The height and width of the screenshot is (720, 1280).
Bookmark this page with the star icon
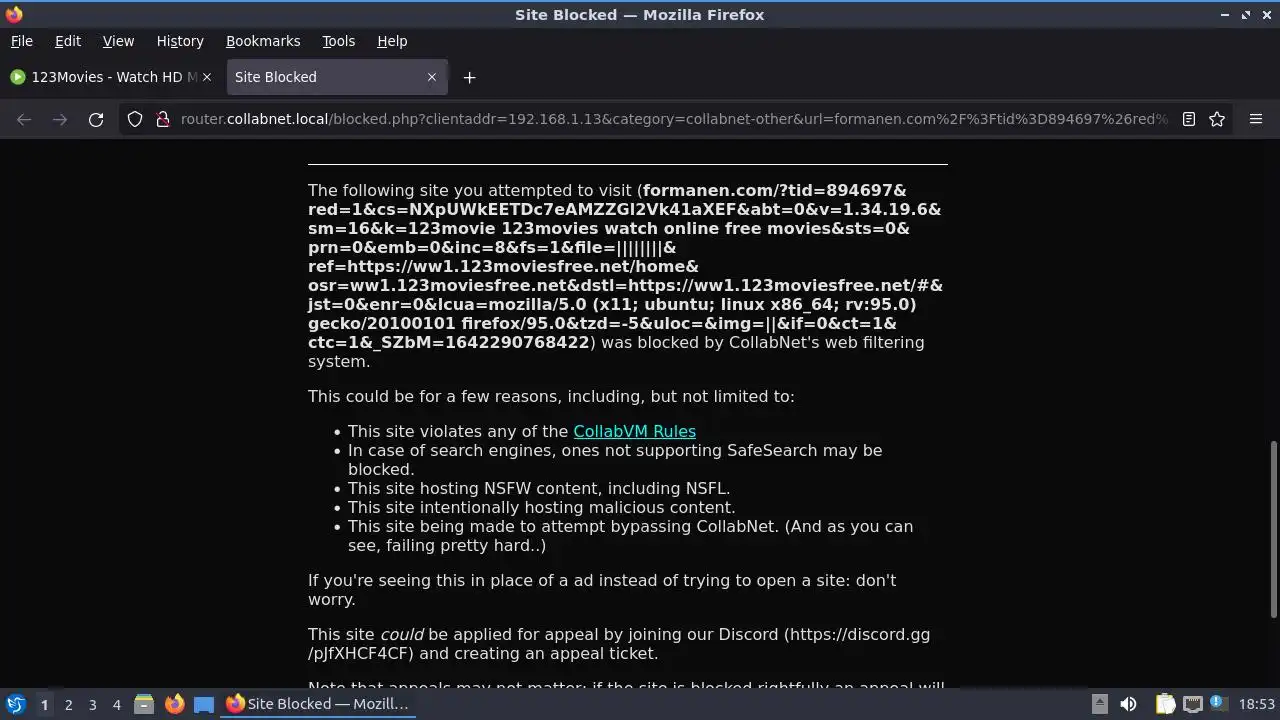(1217, 119)
